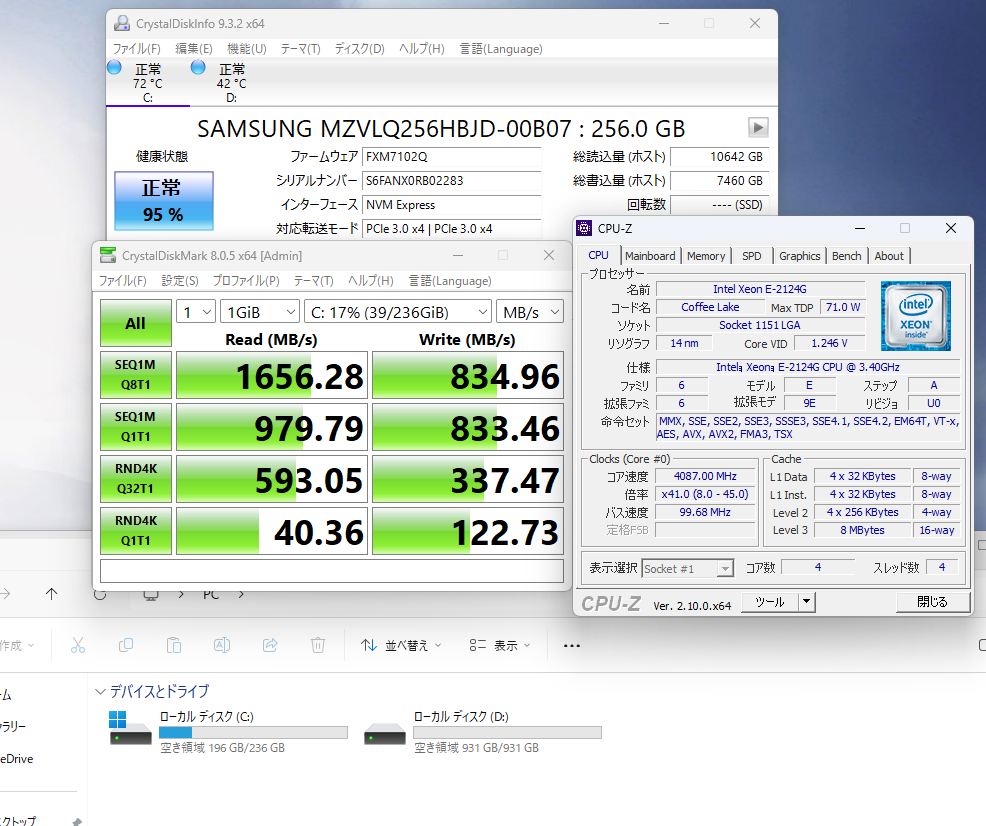
Task: Open 言語(Language) menu in CrystalDiskInfo
Action: pos(501,48)
